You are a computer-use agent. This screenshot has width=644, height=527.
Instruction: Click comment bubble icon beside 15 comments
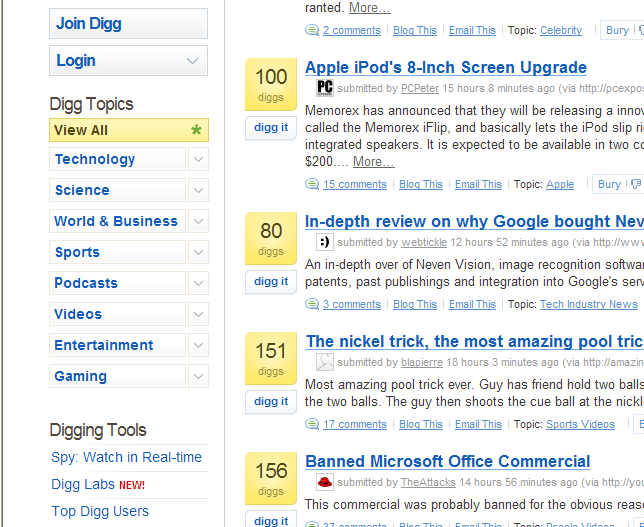click(x=312, y=184)
